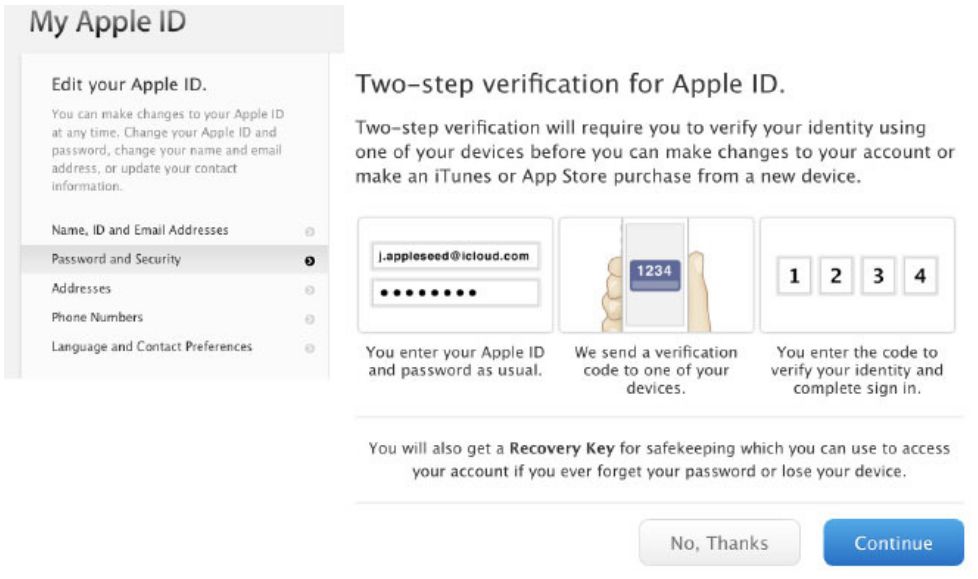The width and height of the screenshot is (978, 579).
Task: Open Language and Contact Preferences section
Action: [152, 346]
